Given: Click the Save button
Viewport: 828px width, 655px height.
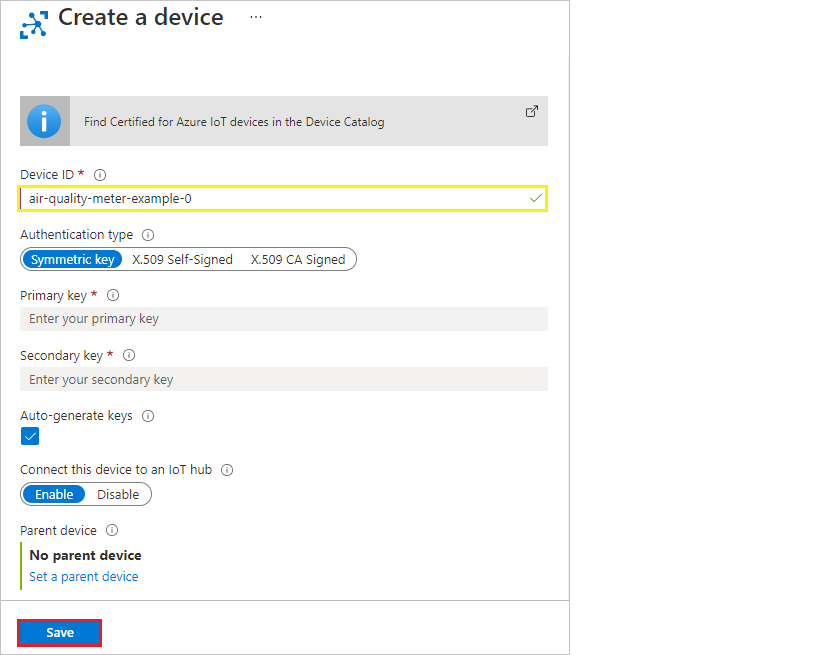Looking at the screenshot, I should (59, 632).
